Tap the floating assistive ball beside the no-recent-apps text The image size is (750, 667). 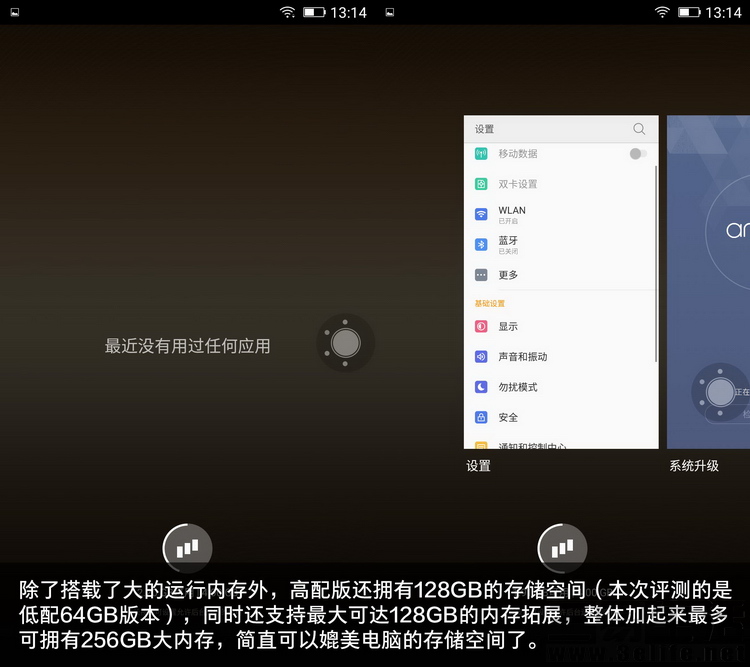345,343
